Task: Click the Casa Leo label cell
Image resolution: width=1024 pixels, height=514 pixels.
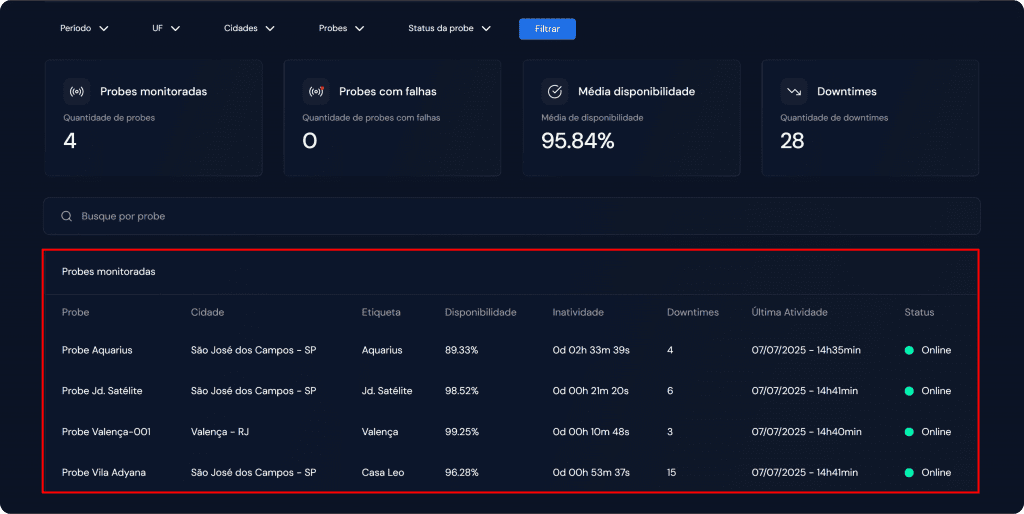Action: pos(383,472)
